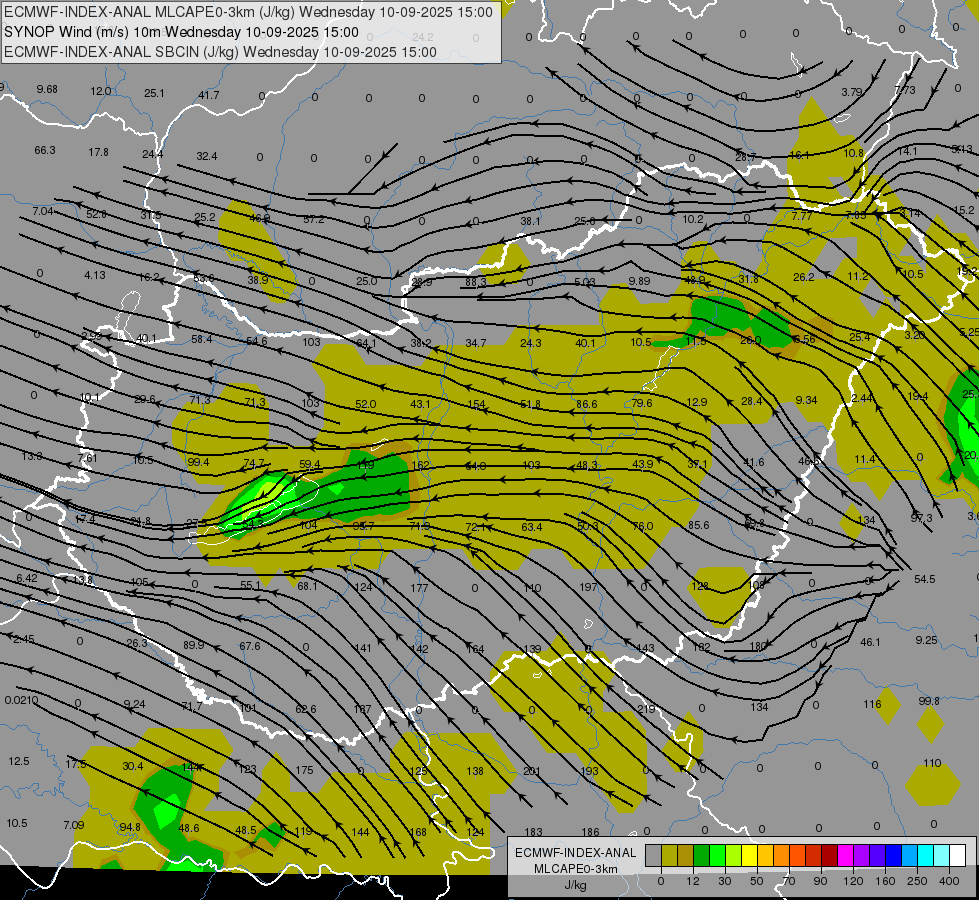Click the map value 175
979x900 pixels.
pyautogui.click(x=304, y=770)
